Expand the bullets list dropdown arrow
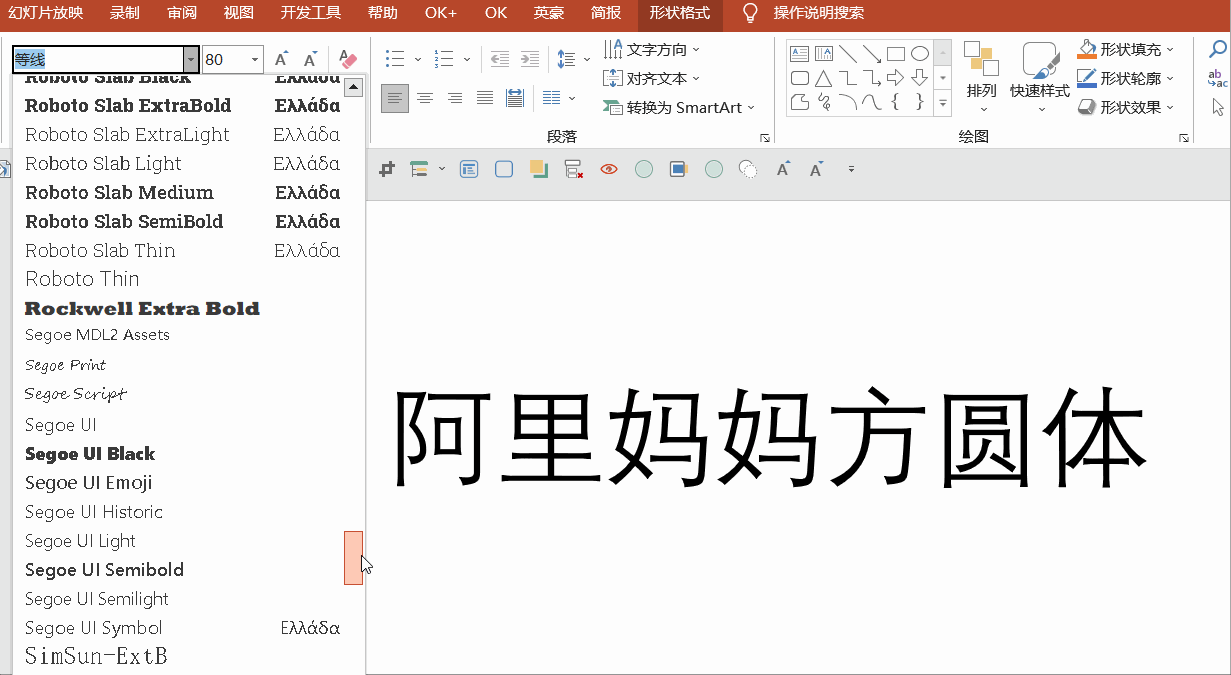Screen dimensions: 1231x675 click(418, 59)
